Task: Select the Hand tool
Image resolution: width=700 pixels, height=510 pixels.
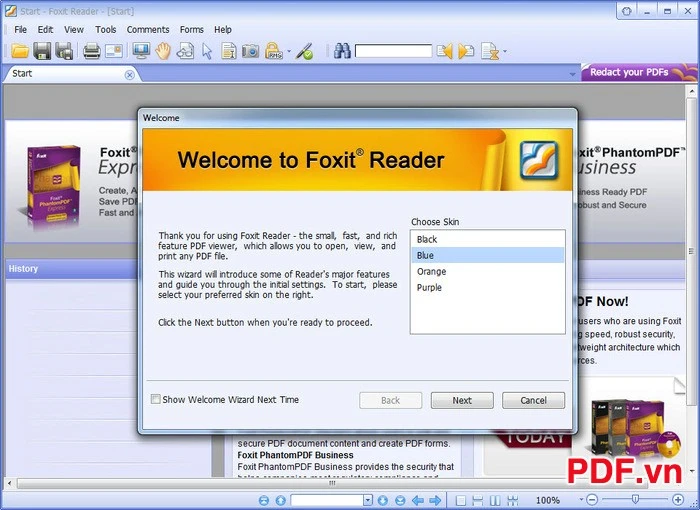Action: [x=163, y=51]
